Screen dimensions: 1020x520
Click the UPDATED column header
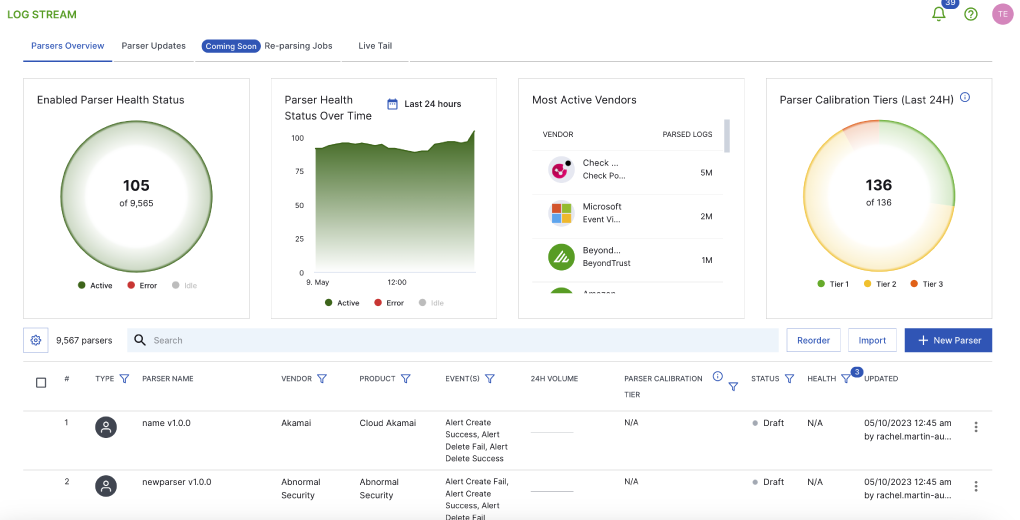[881, 379]
